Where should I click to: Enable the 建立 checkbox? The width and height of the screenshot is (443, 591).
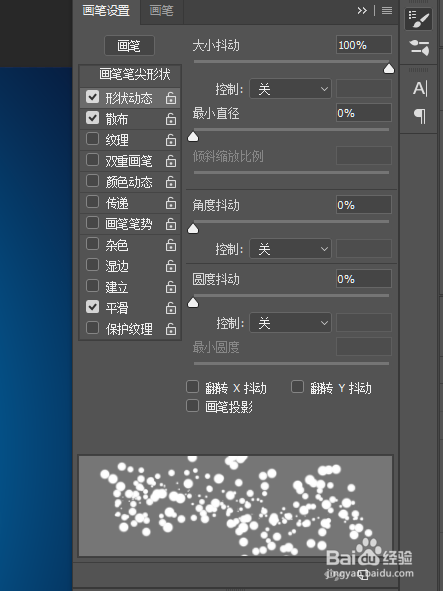[92, 286]
